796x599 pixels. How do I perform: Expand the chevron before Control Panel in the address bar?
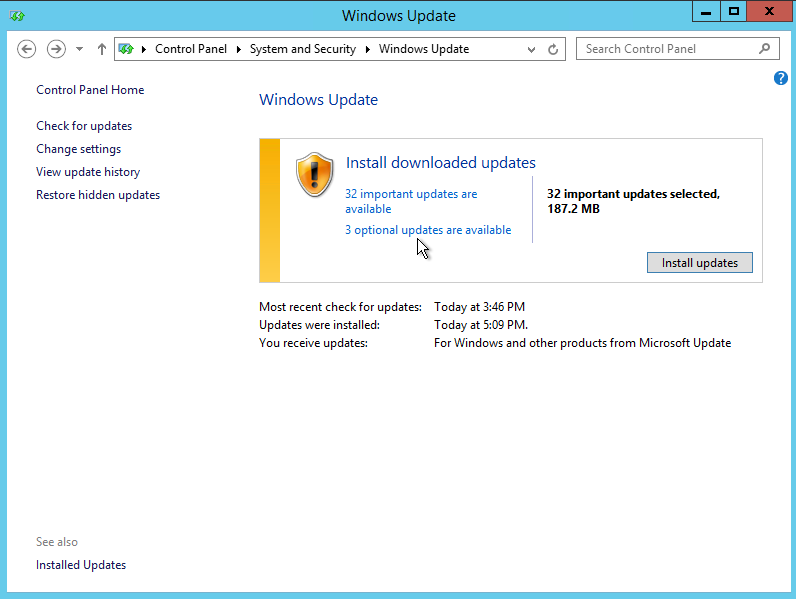144,49
